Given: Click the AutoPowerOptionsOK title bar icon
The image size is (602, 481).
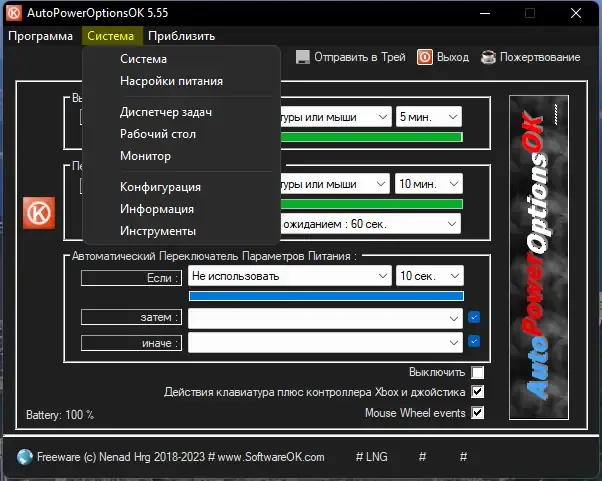Looking at the screenshot, I should (14, 13).
